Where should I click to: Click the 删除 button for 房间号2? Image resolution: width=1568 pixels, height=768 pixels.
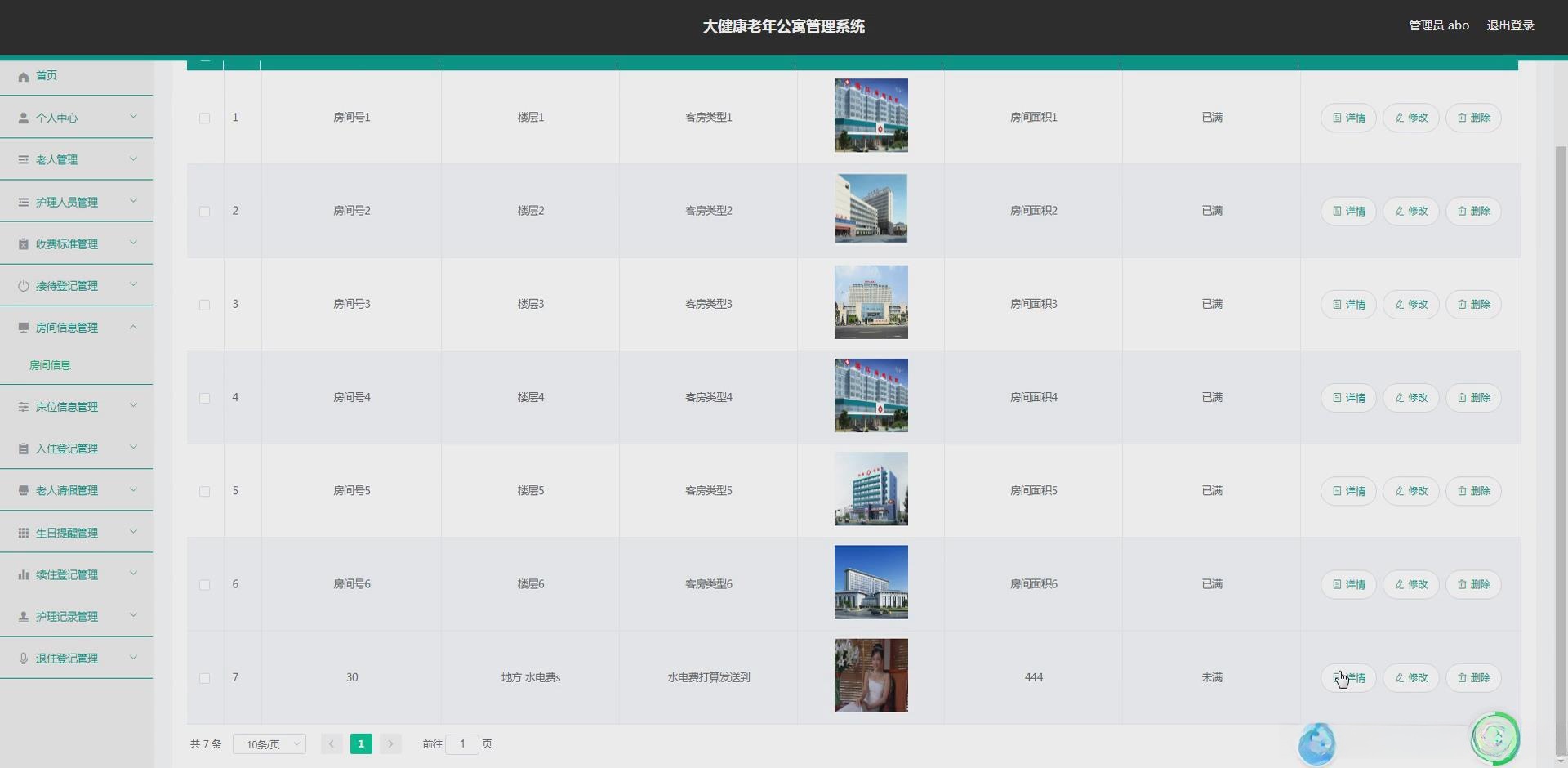1473,210
